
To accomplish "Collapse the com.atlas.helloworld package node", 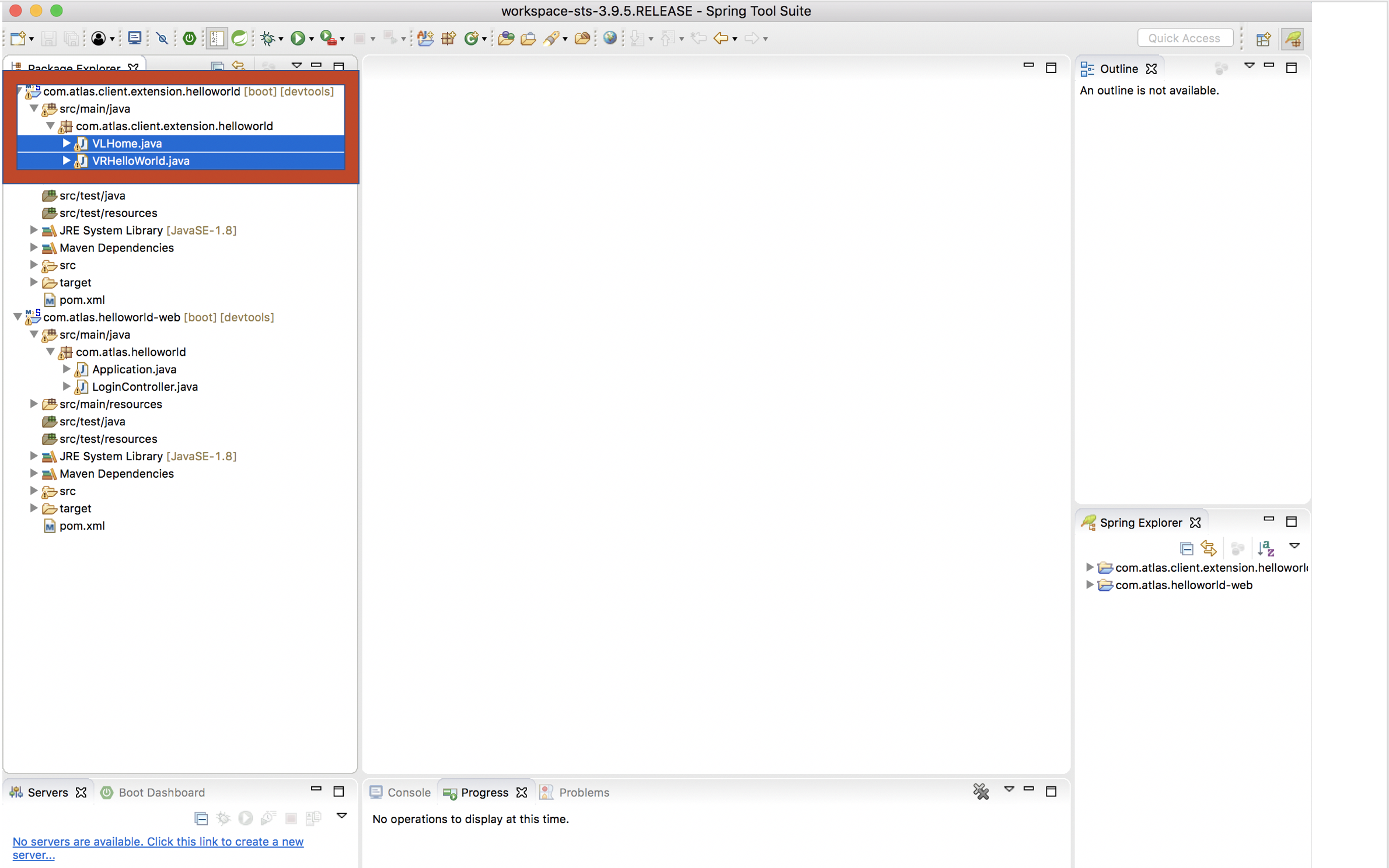I will pyautogui.click(x=50, y=352).
